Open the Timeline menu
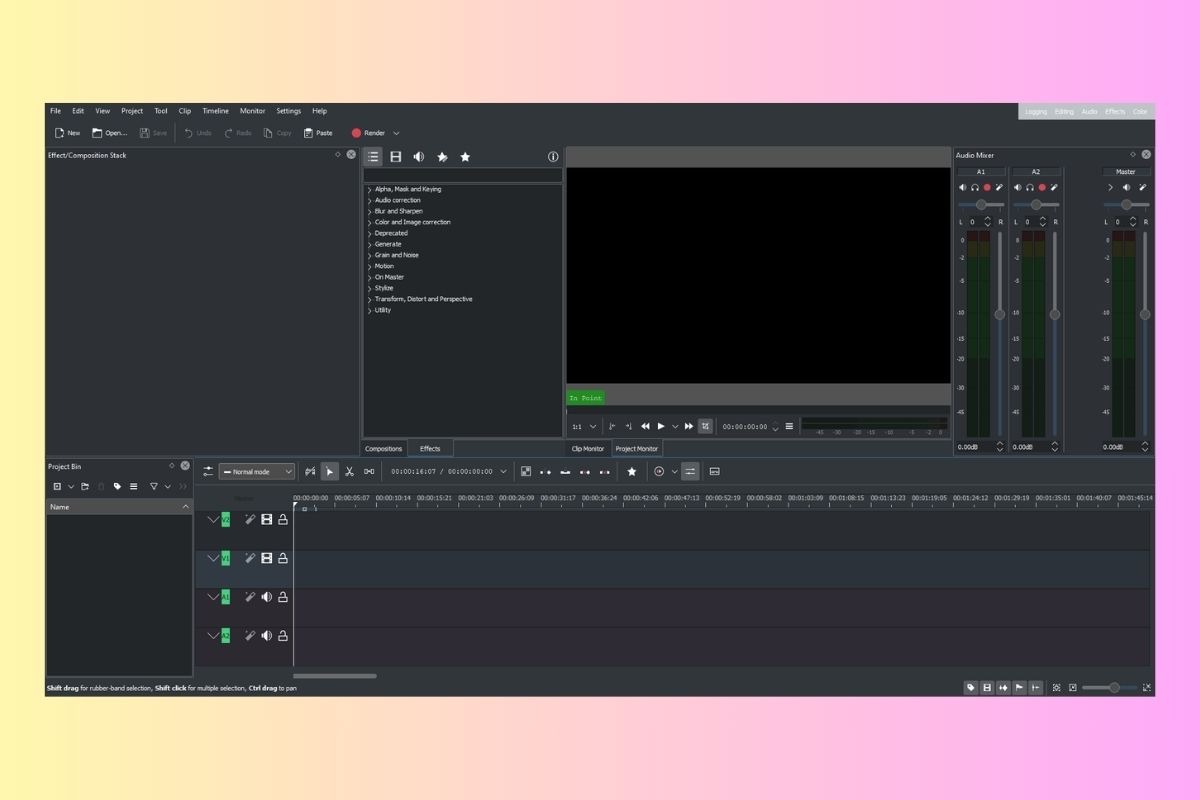Viewport: 1200px width, 800px height. point(215,111)
